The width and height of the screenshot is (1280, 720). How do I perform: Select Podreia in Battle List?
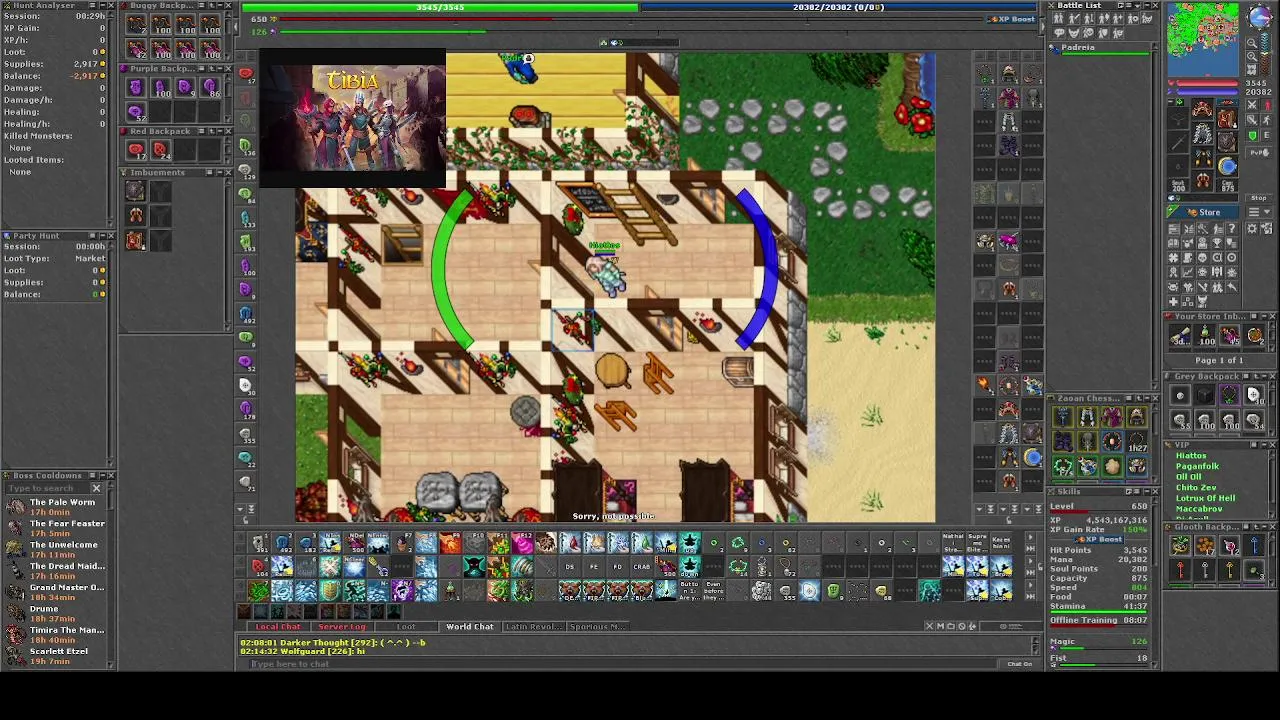(x=1099, y=47)
